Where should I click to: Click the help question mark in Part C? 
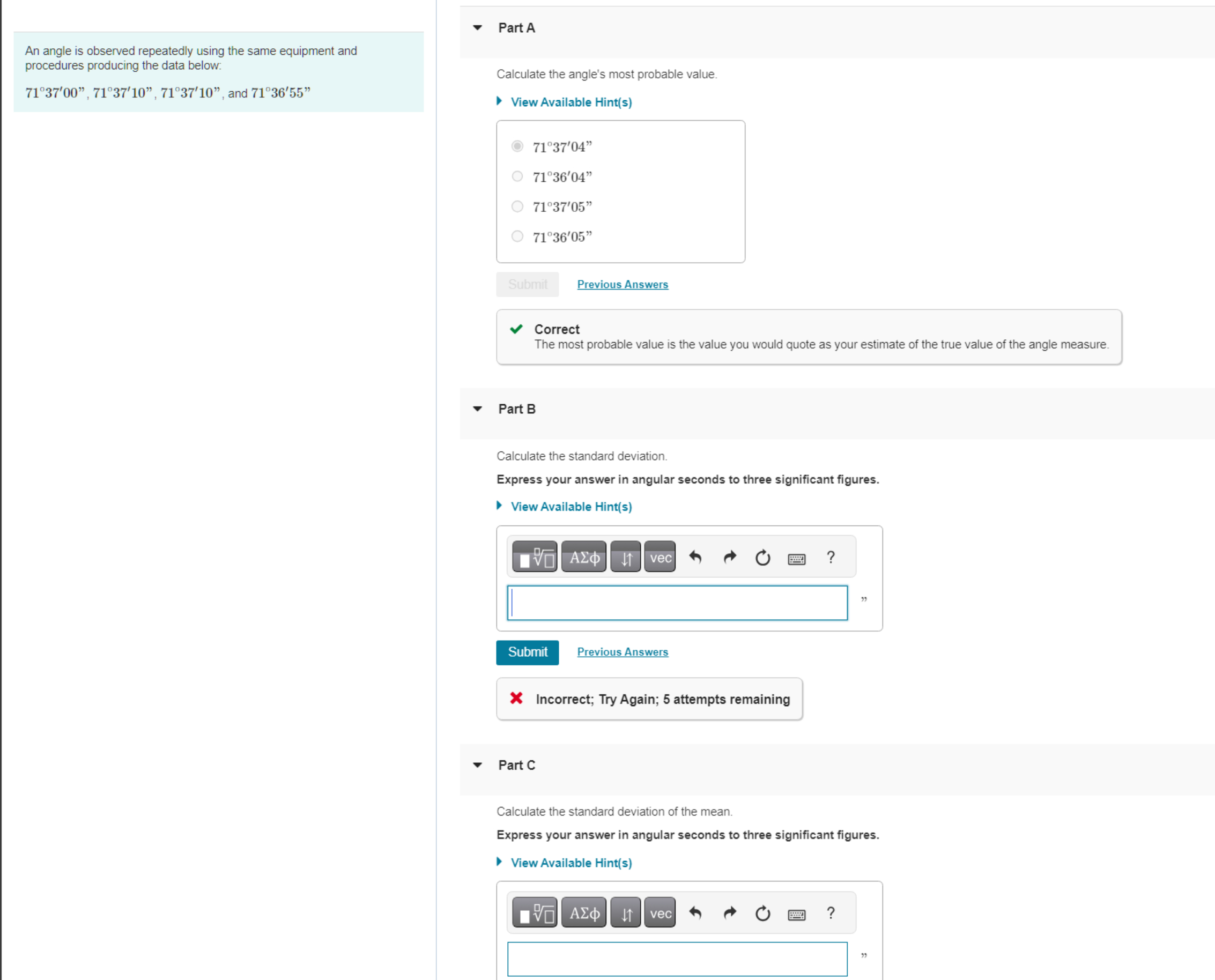[830, 914]
